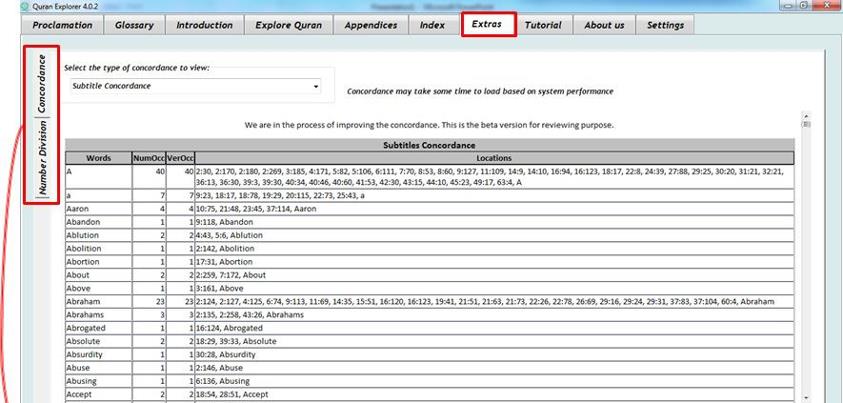The width and height of the screenshot is (843, 403).
Task: Click the beta version notice text
Action: click(429, 125)
